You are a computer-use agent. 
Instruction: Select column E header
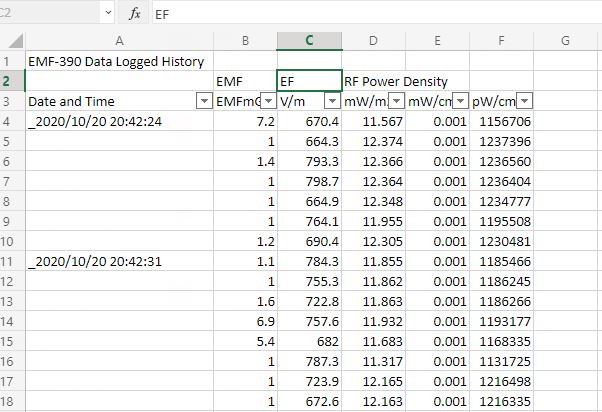pyautogui.click(x=437, y=41)
